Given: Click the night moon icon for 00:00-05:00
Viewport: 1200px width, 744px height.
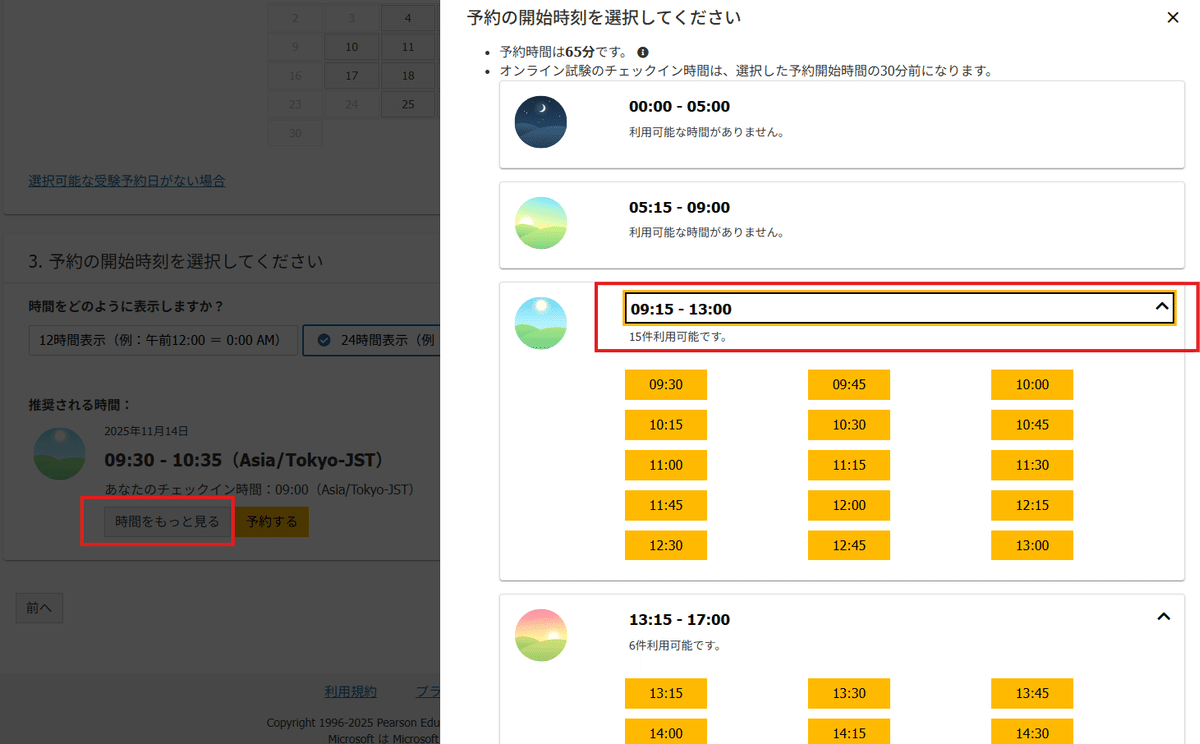Looking at the screenshot, I should pos(540,122).
